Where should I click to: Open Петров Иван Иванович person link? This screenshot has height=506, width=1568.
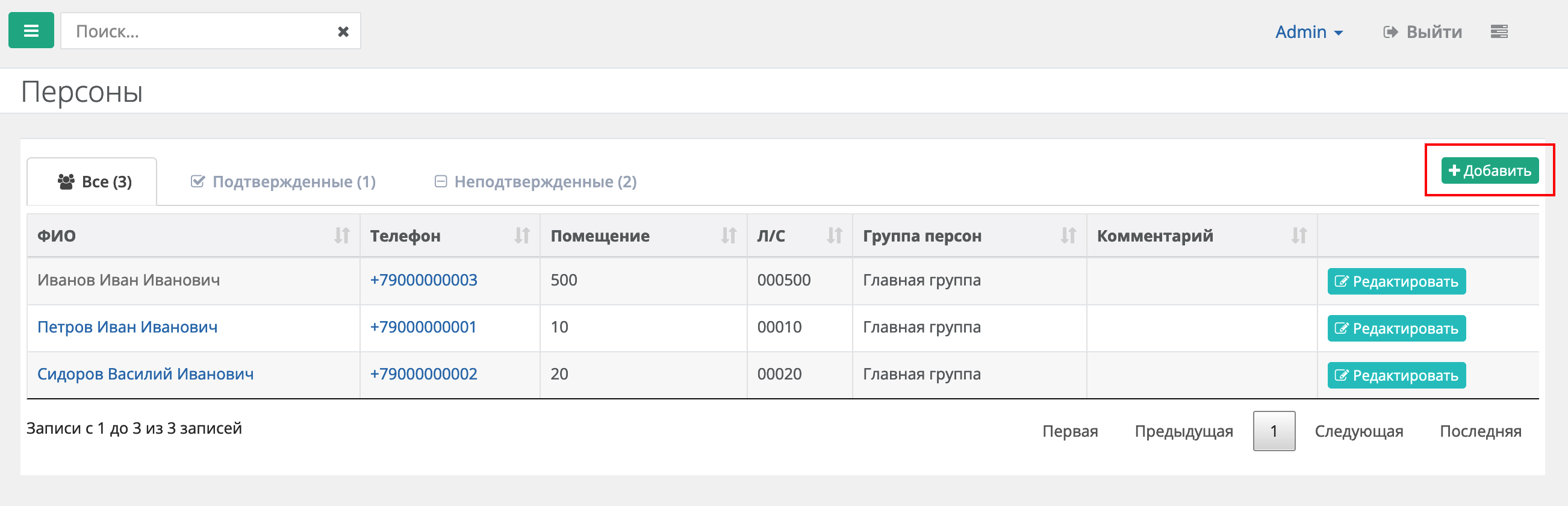(127, 327)
